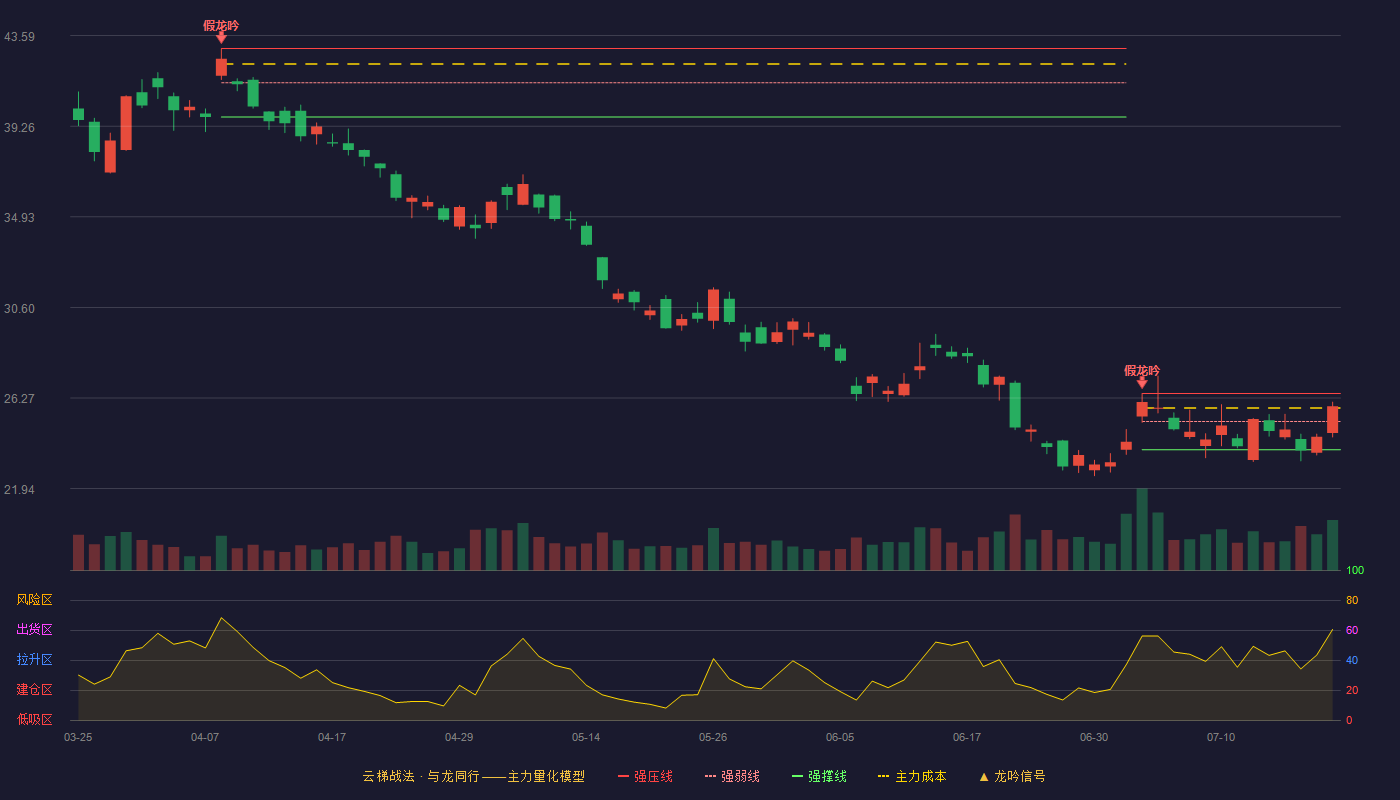Hide the 强弱线 series via legend label
1400x800 pixels.
click(740, 776)
